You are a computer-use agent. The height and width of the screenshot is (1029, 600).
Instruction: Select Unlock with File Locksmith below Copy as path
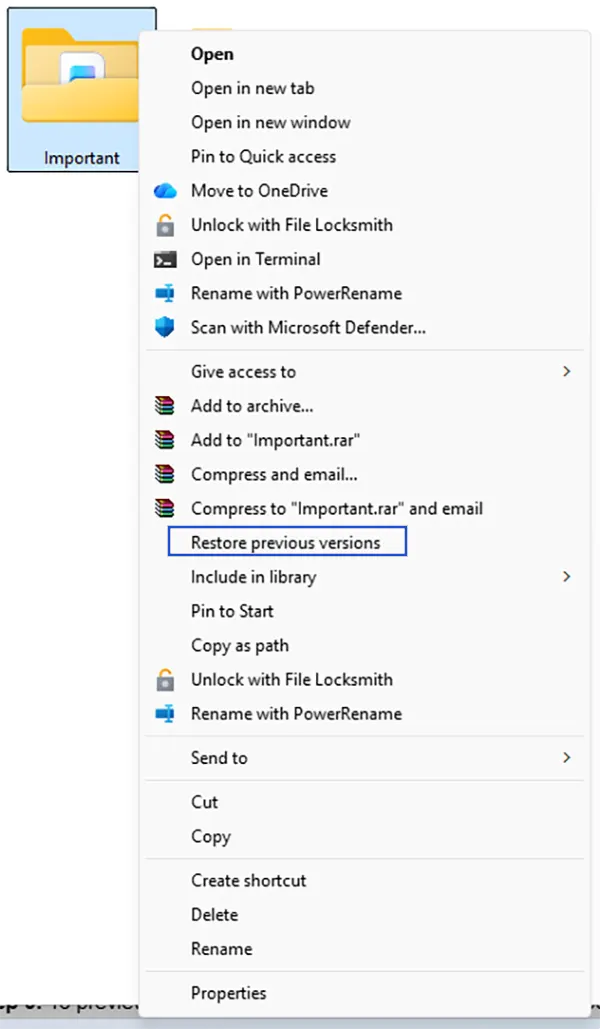[291, 680]
